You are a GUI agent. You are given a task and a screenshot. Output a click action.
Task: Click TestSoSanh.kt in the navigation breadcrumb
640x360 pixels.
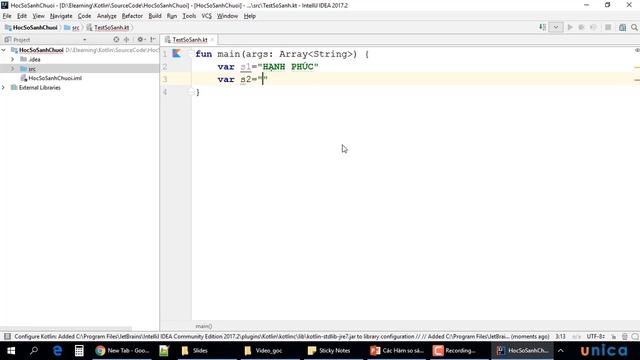point(108,28)
